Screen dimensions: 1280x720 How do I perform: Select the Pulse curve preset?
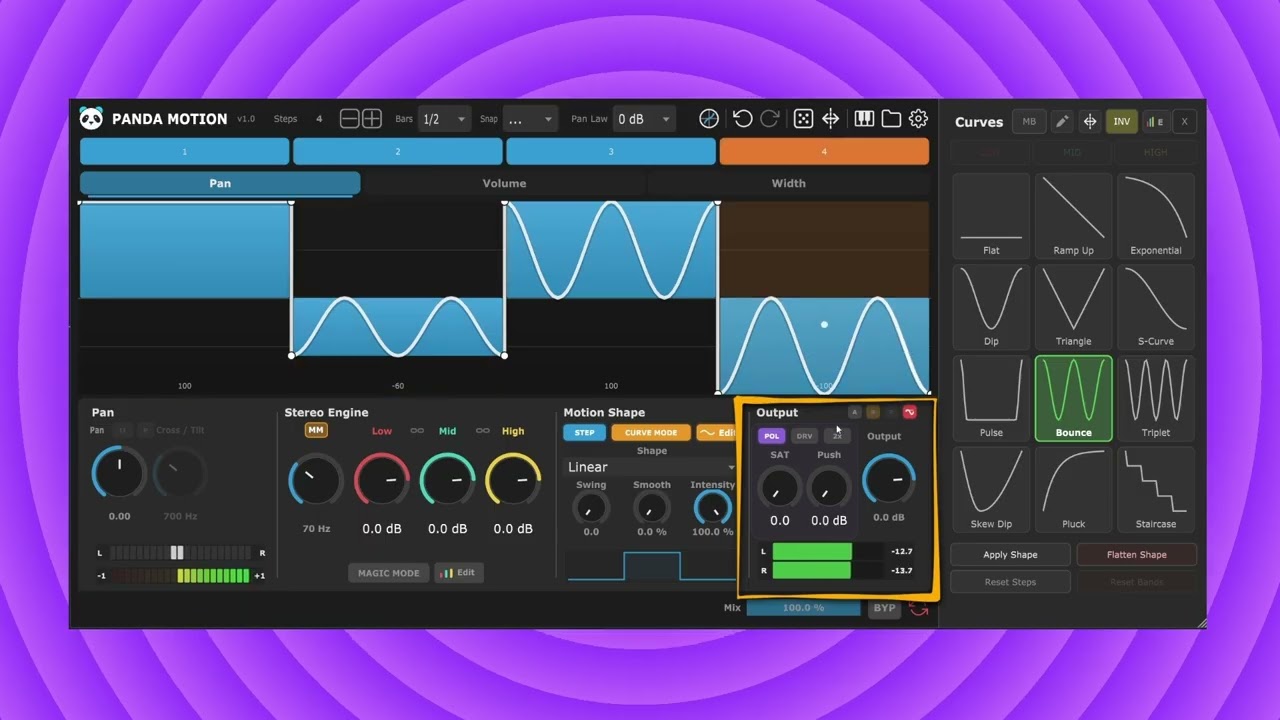click(991, 398)
